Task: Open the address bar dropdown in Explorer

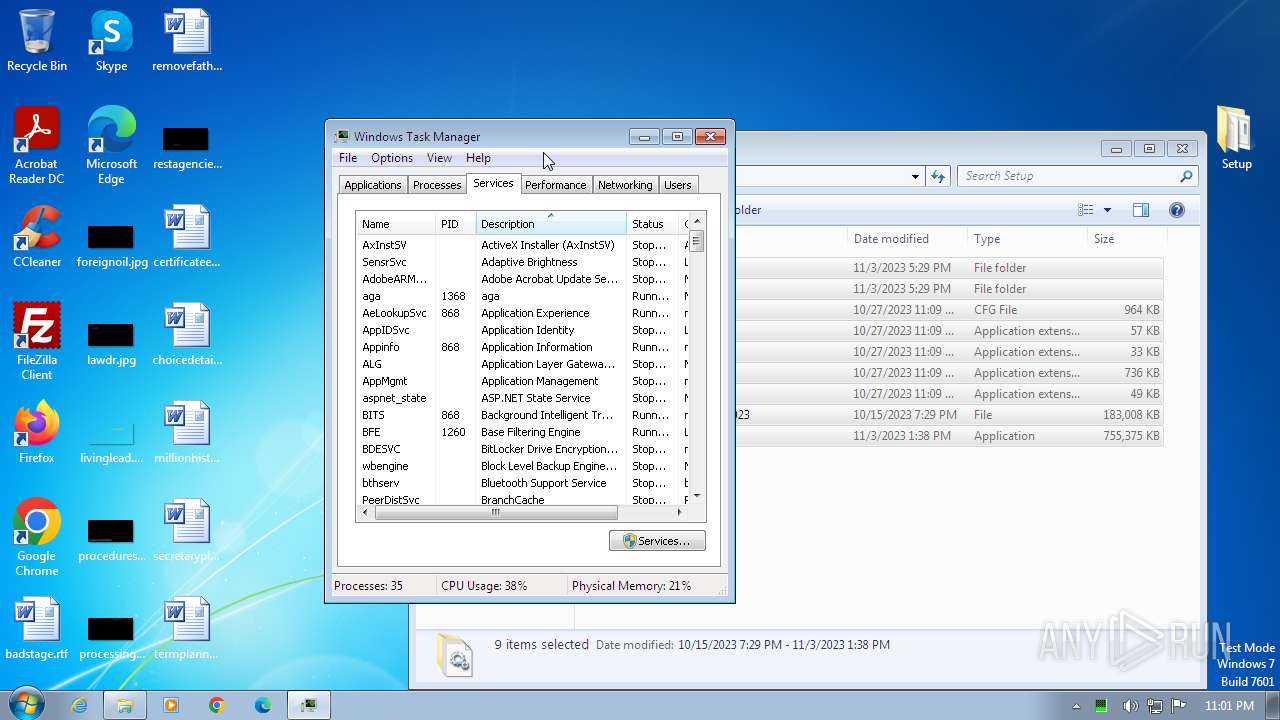Action: coord(915,177)
